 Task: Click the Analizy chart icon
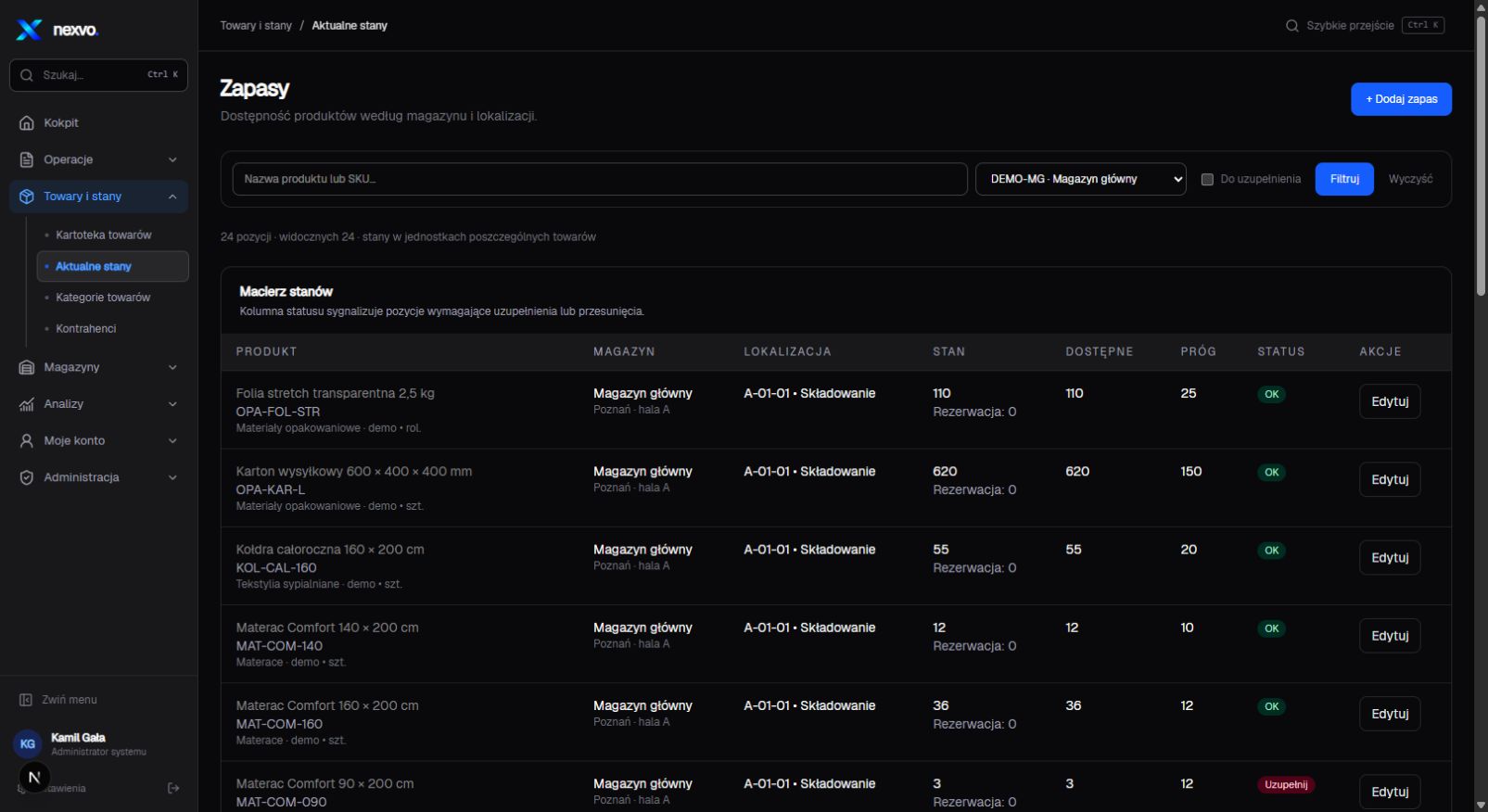point(27,404)
